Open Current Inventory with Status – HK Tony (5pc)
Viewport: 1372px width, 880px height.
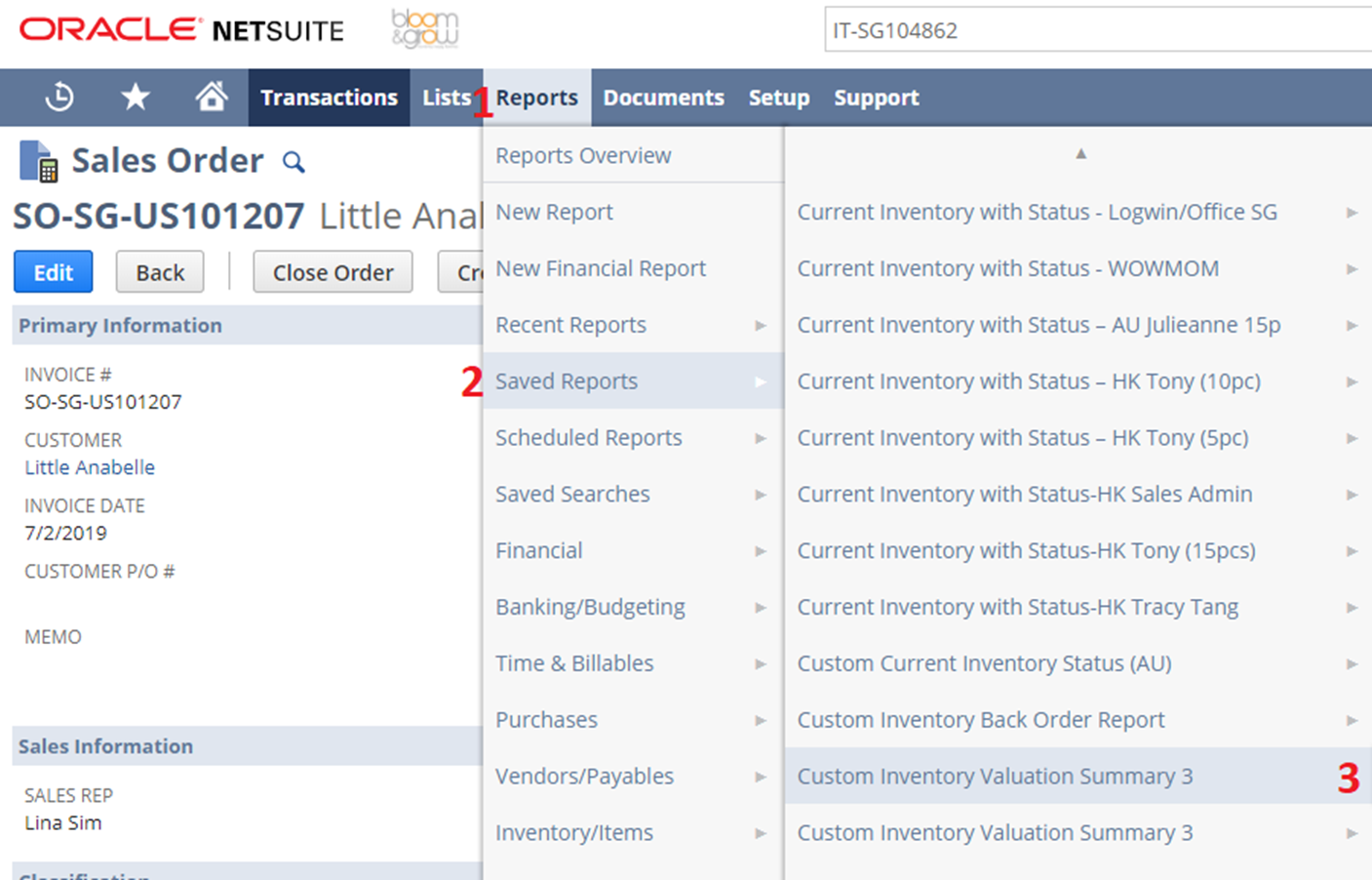point(1078,438)
